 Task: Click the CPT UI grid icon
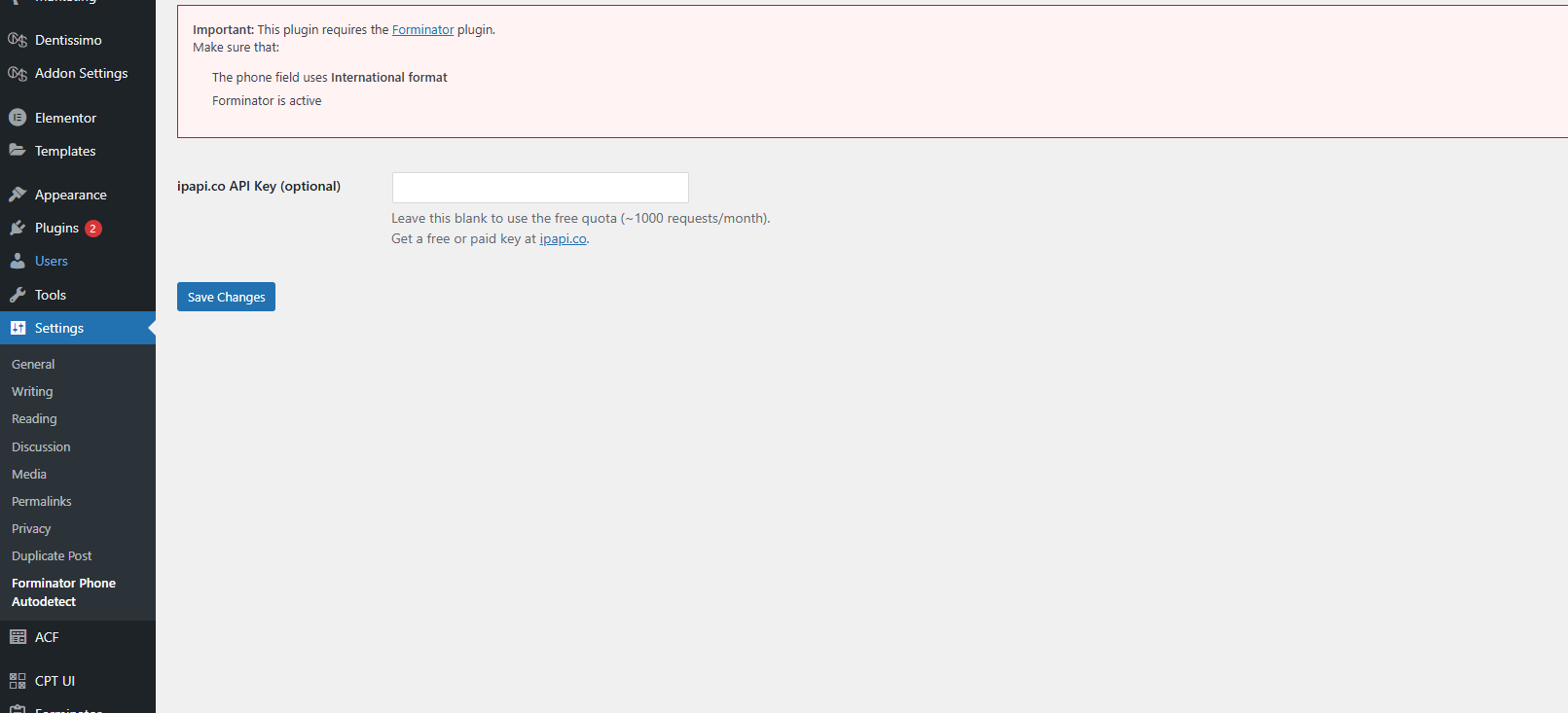pyautogui.click(x=18, y=681)
